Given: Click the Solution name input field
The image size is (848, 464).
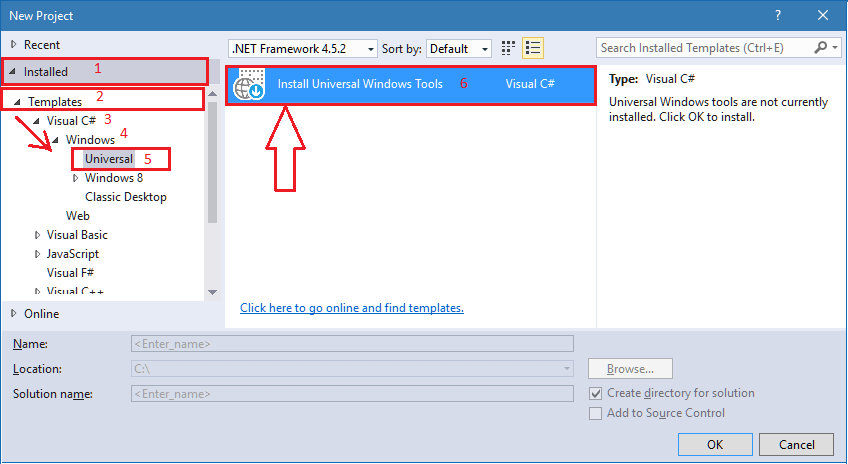Looking at the screenshot, I should (x=352, y=394).
